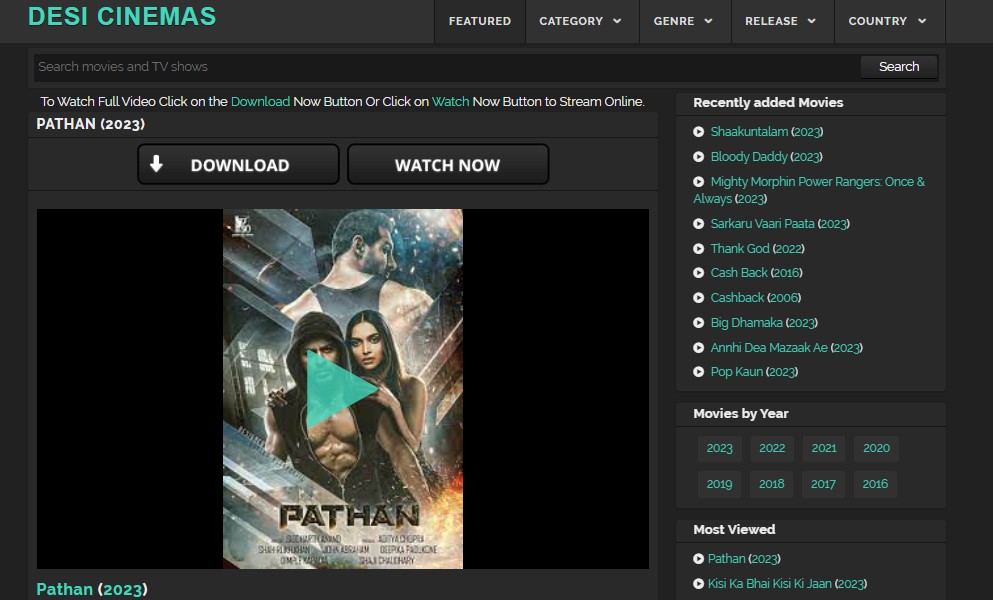Filter movies by year 2020
The width and height of the screenshot is (993, 600).
pos(876,448)
